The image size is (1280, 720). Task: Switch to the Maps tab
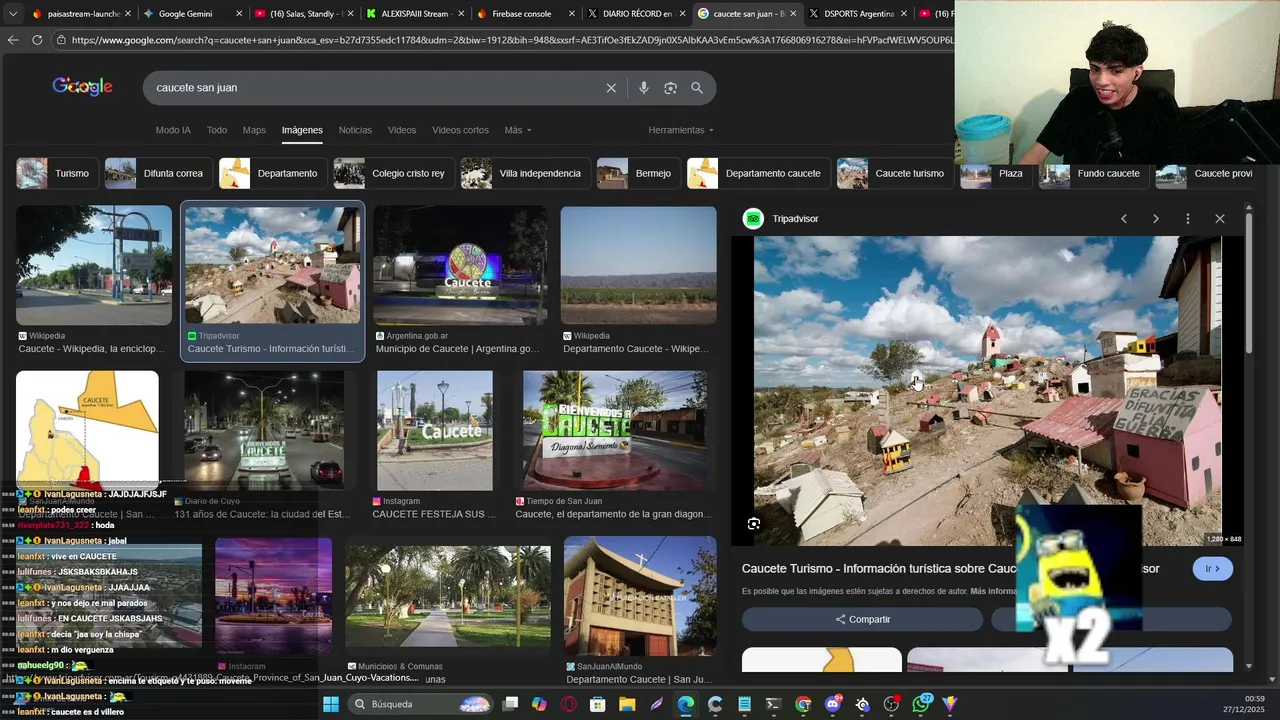coord(254,130)
